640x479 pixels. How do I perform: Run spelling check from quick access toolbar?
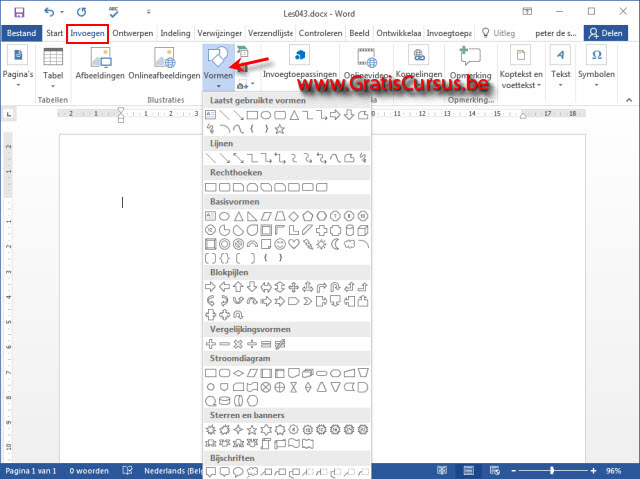tap(113, 12)
